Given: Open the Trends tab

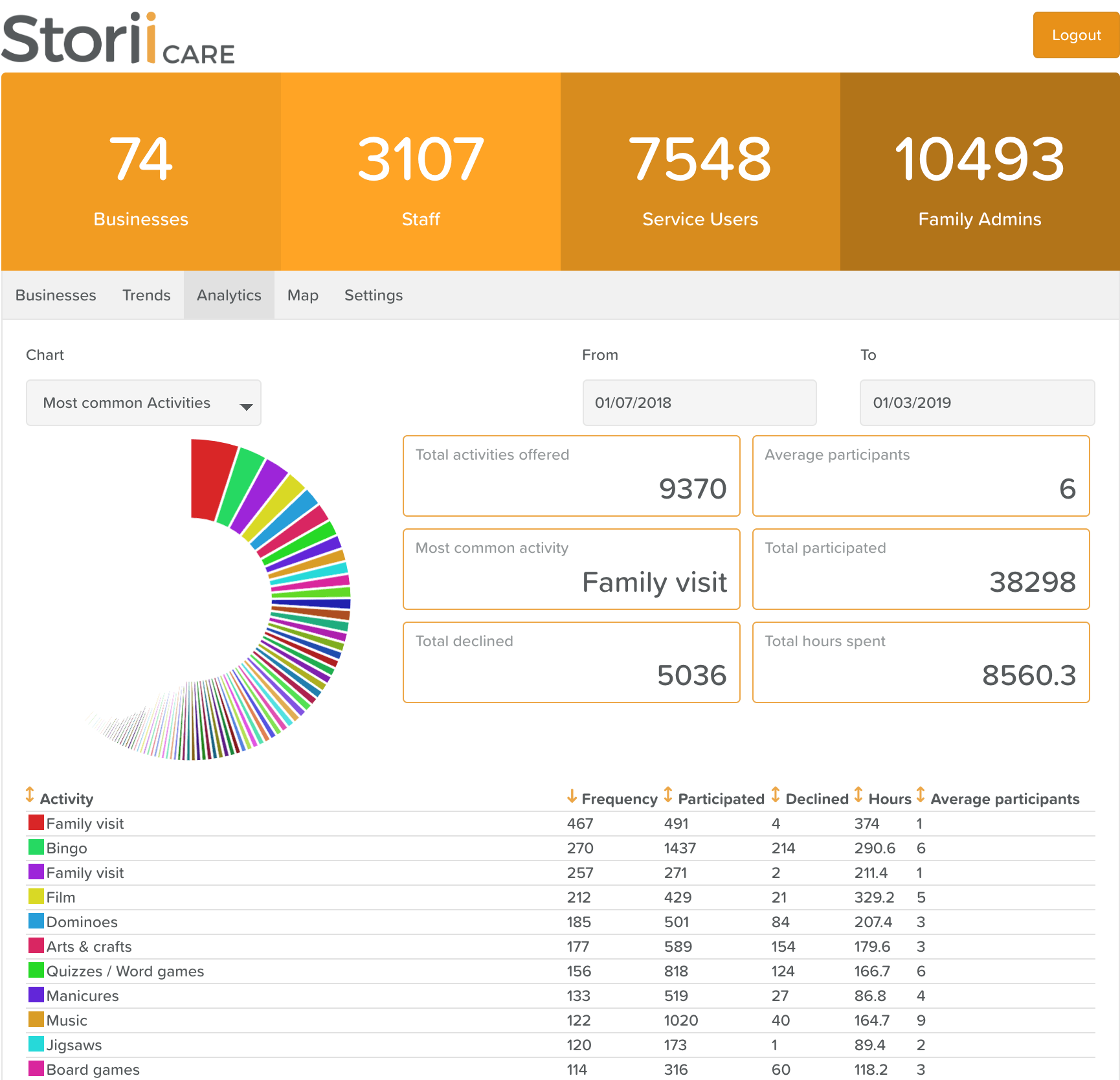Looking at the screenshot, I should (146, 295).
